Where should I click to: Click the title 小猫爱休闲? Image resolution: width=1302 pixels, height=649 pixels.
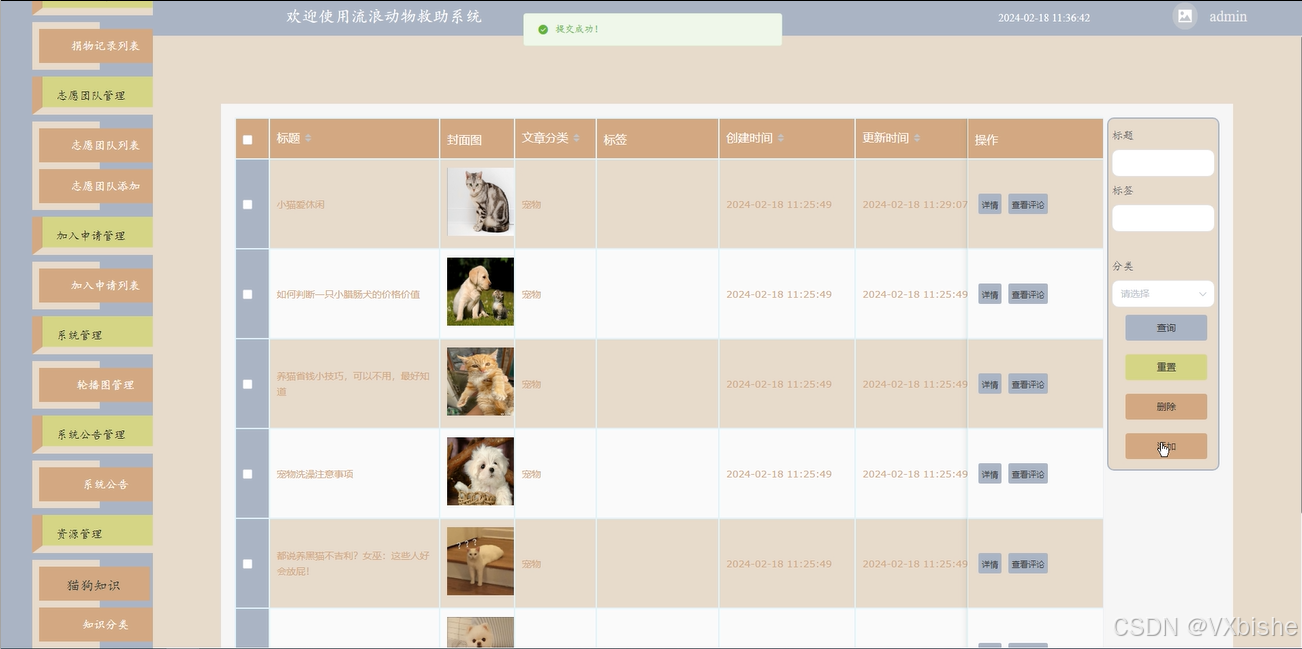coord(301,205)
